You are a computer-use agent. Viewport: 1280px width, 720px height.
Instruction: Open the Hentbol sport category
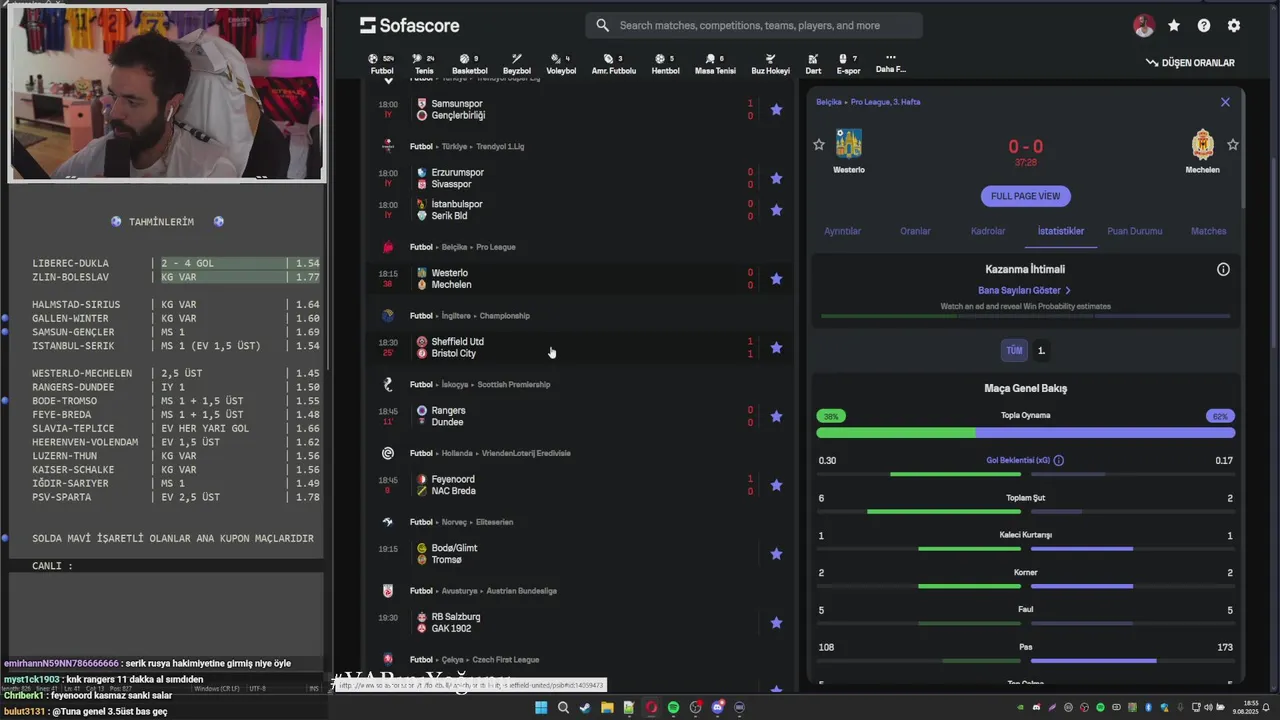tap(665, 64)
